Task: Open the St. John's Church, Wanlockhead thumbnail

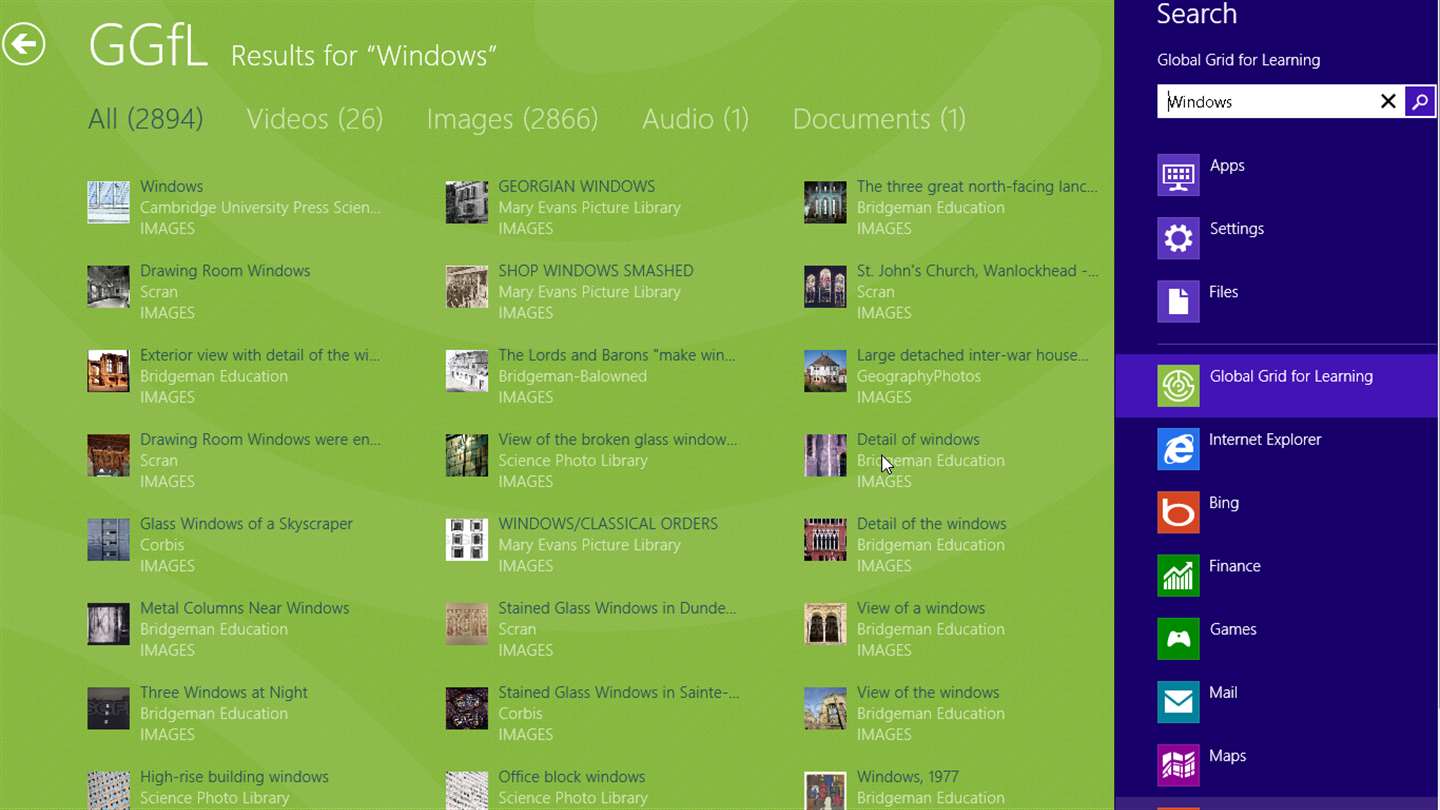Action: [x=825, y=287]
